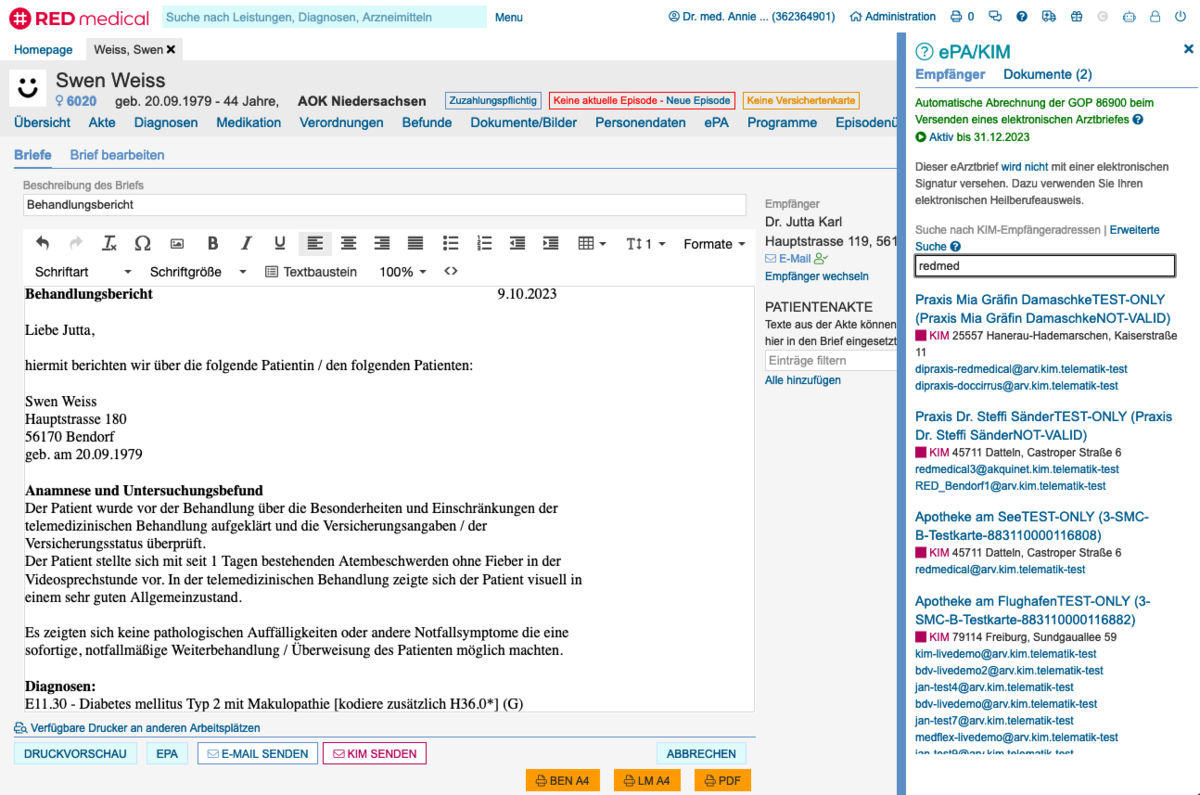Undo the last edit in the letter editor
The image size is (1200, 795).
tap(42, 243)
